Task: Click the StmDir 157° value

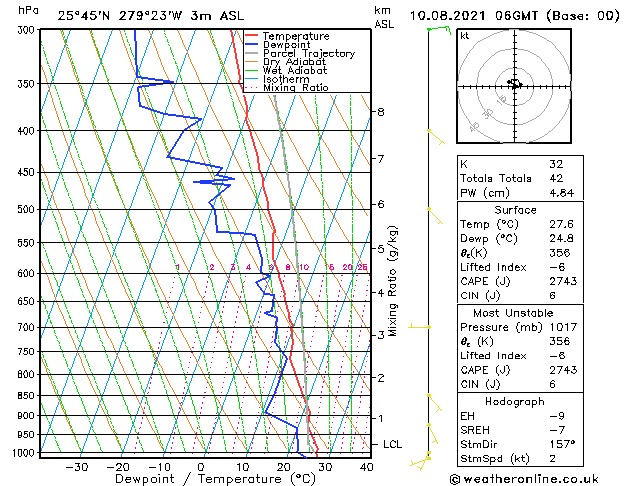Action: point(562,444)
